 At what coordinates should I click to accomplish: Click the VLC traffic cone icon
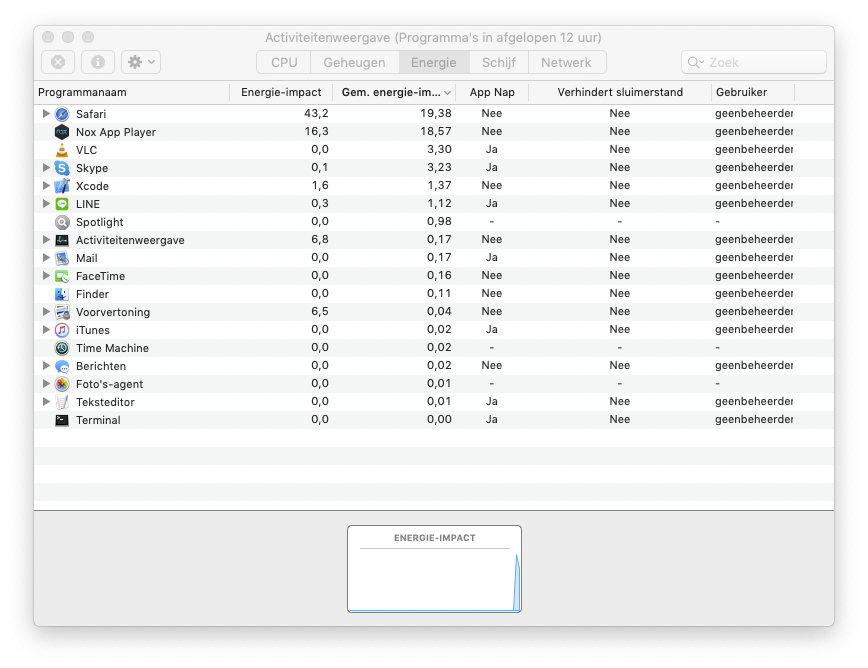[62, 150]
